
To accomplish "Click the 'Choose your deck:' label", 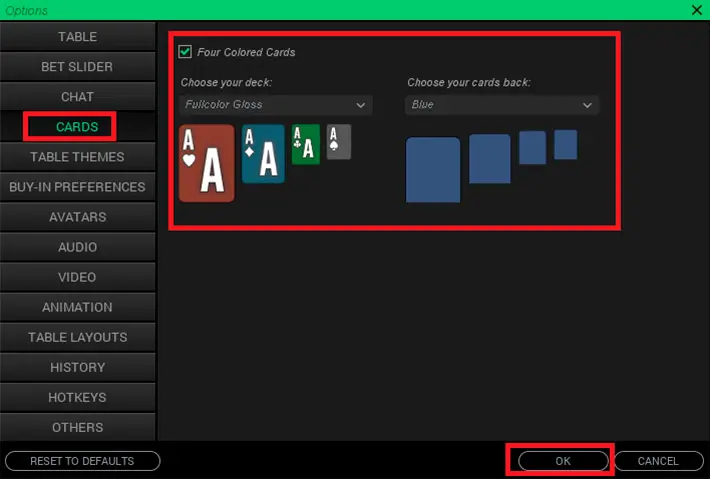I will 226,82.
